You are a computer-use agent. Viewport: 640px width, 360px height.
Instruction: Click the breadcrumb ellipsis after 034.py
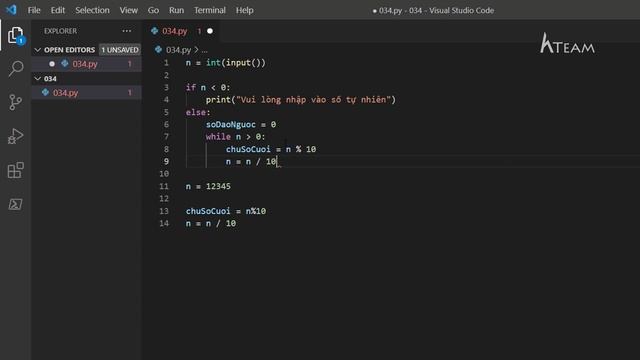pos(204,50)
